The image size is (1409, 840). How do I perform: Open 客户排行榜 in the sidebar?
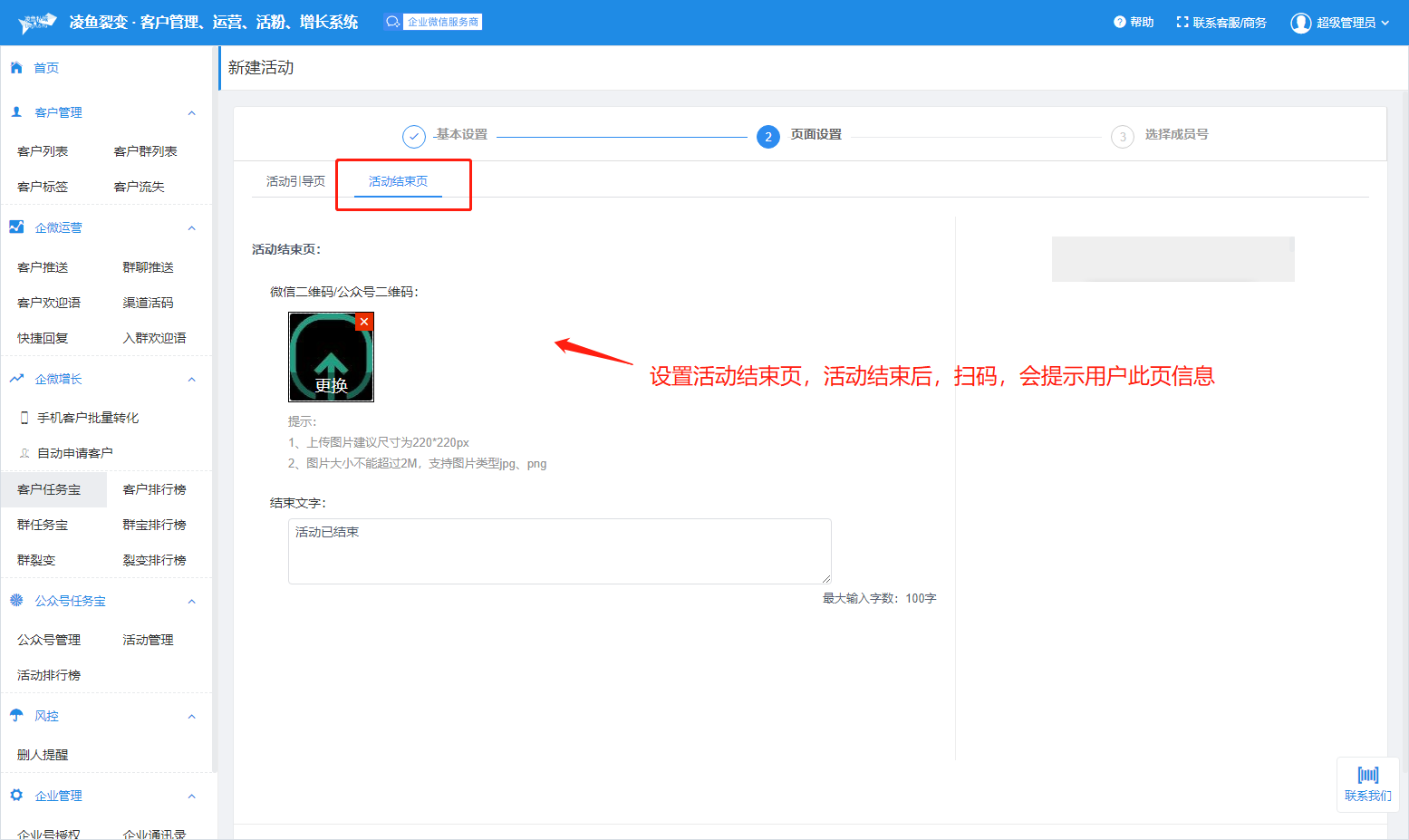tap(154, 489)
